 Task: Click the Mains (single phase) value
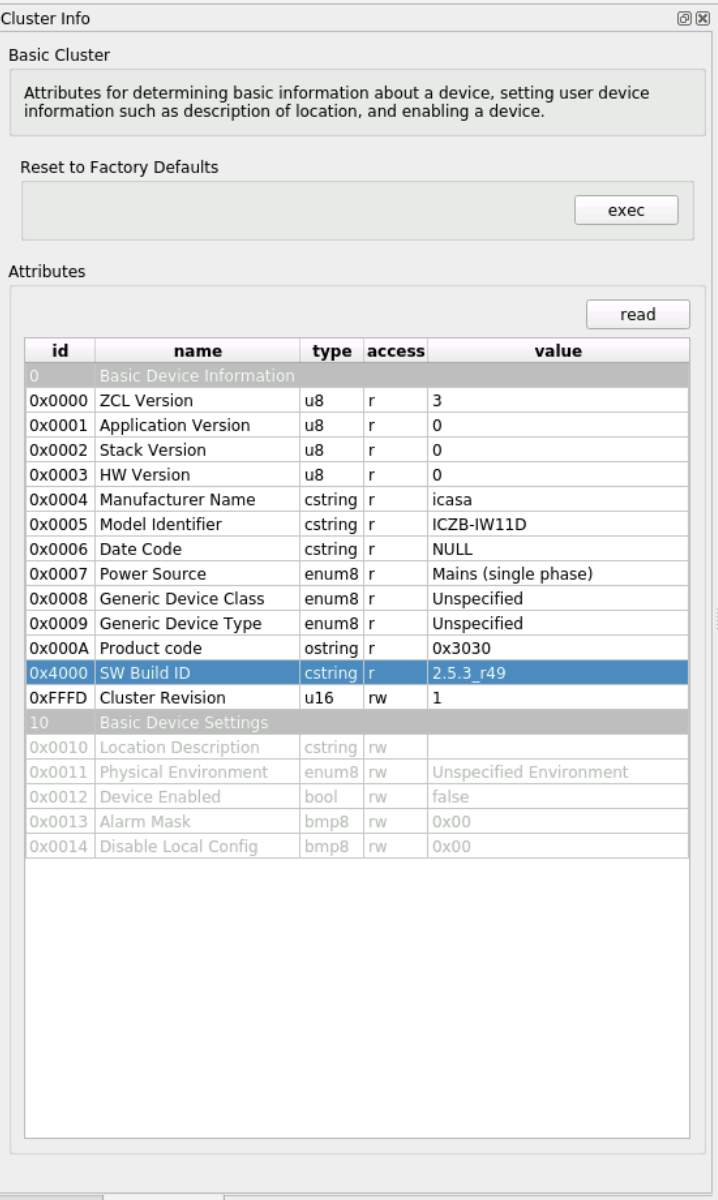coord(558,574)
